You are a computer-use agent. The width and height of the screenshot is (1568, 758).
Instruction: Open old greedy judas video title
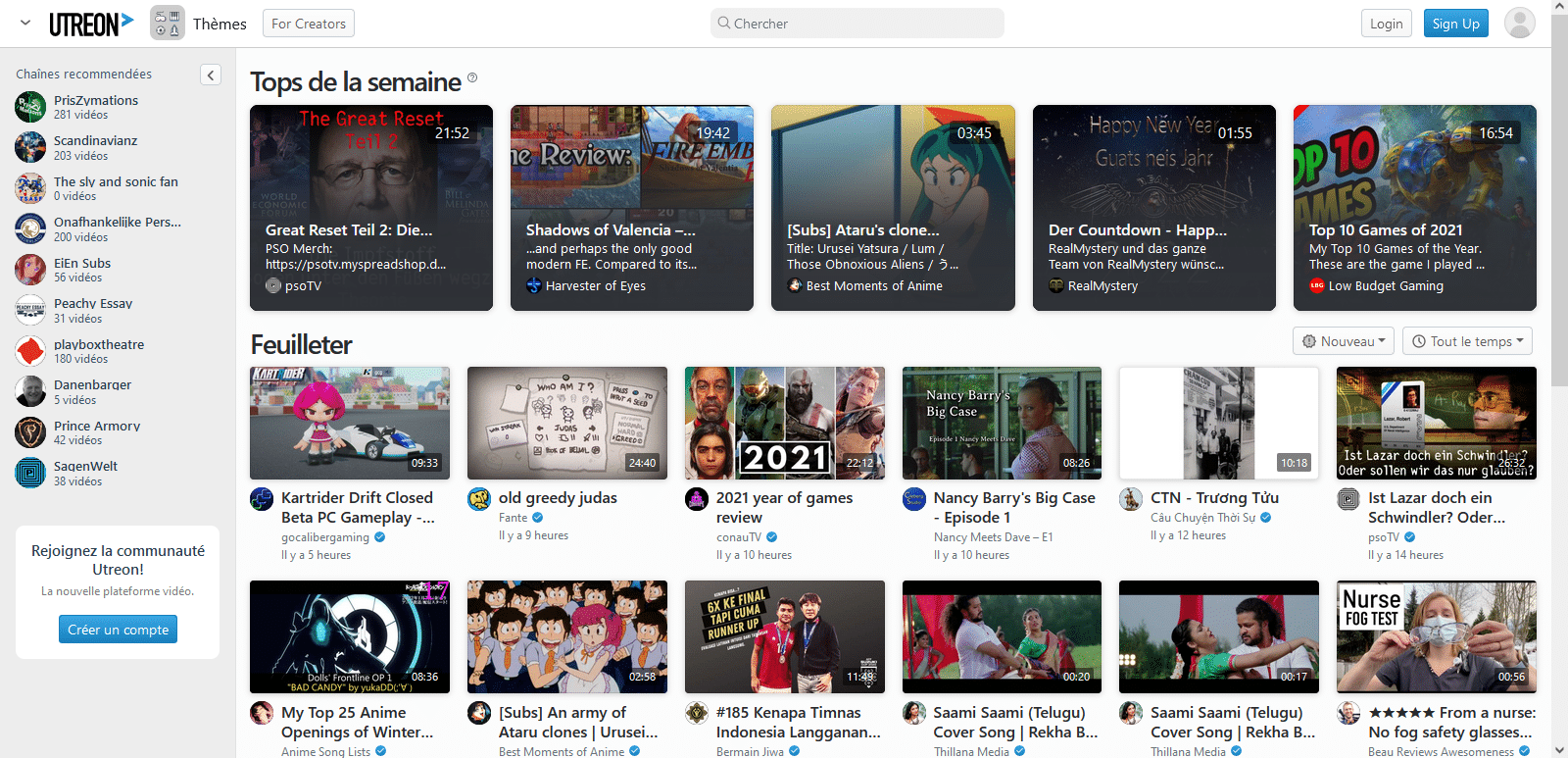558,498
